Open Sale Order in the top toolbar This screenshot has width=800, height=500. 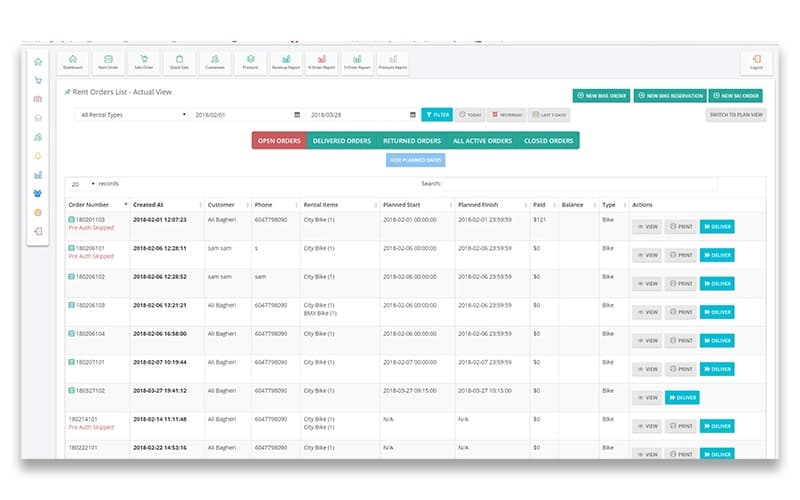coord(144,62)
